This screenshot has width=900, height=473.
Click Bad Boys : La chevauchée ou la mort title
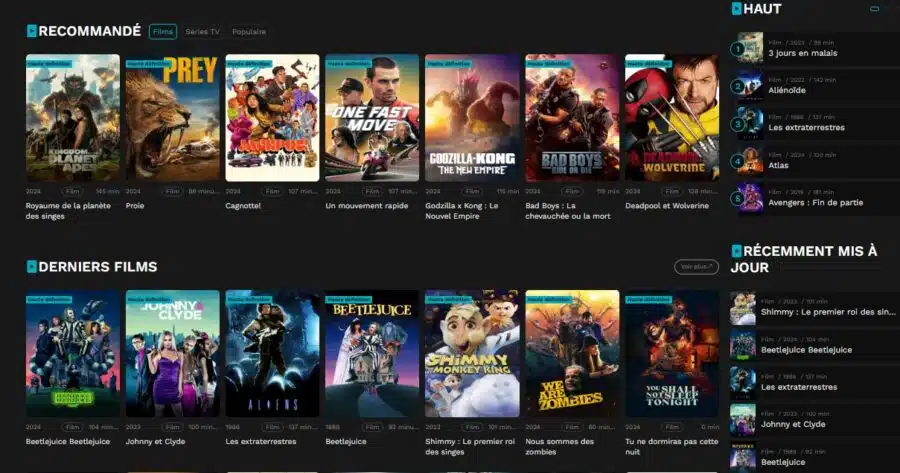[568, 211]
